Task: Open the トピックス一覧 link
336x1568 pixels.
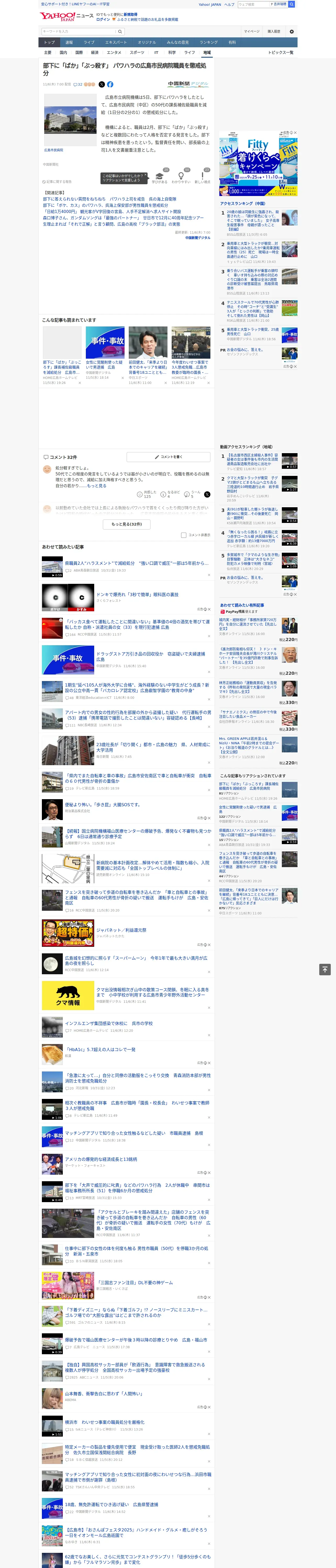Action: coord(281,52)
